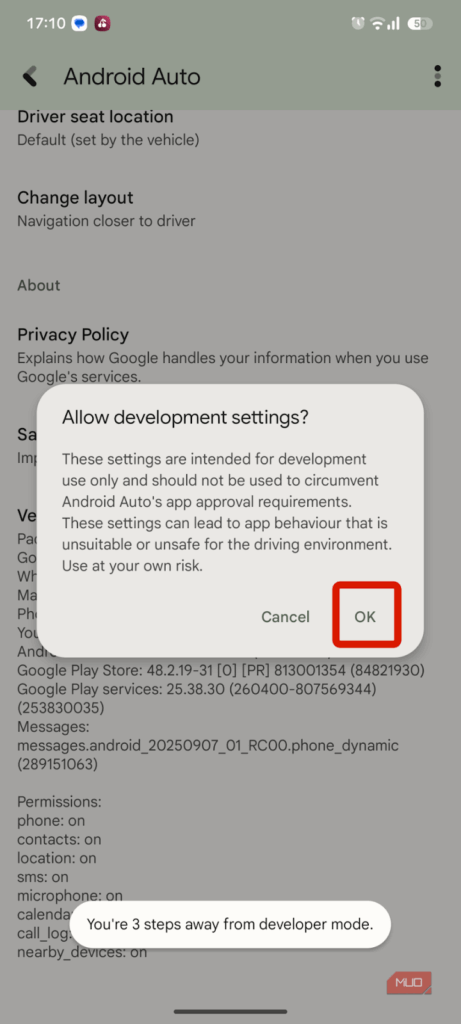Image resolution: width=461 pixels, height=1024 pixels.
Task: Tap the Google Play Store version line
Action: tap(221, 670)
